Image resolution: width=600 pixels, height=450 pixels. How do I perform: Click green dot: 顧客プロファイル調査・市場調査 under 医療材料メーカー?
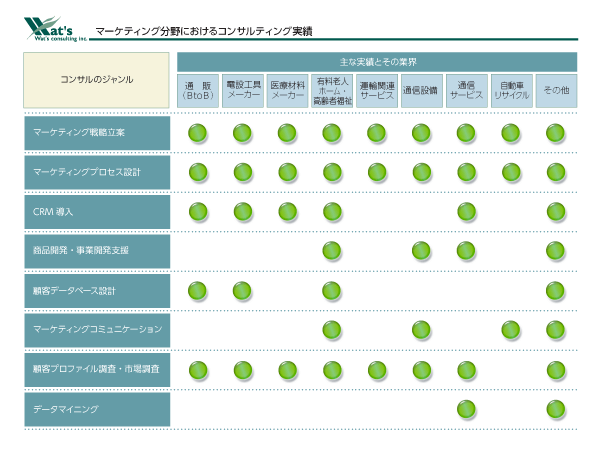pos(288,370)
